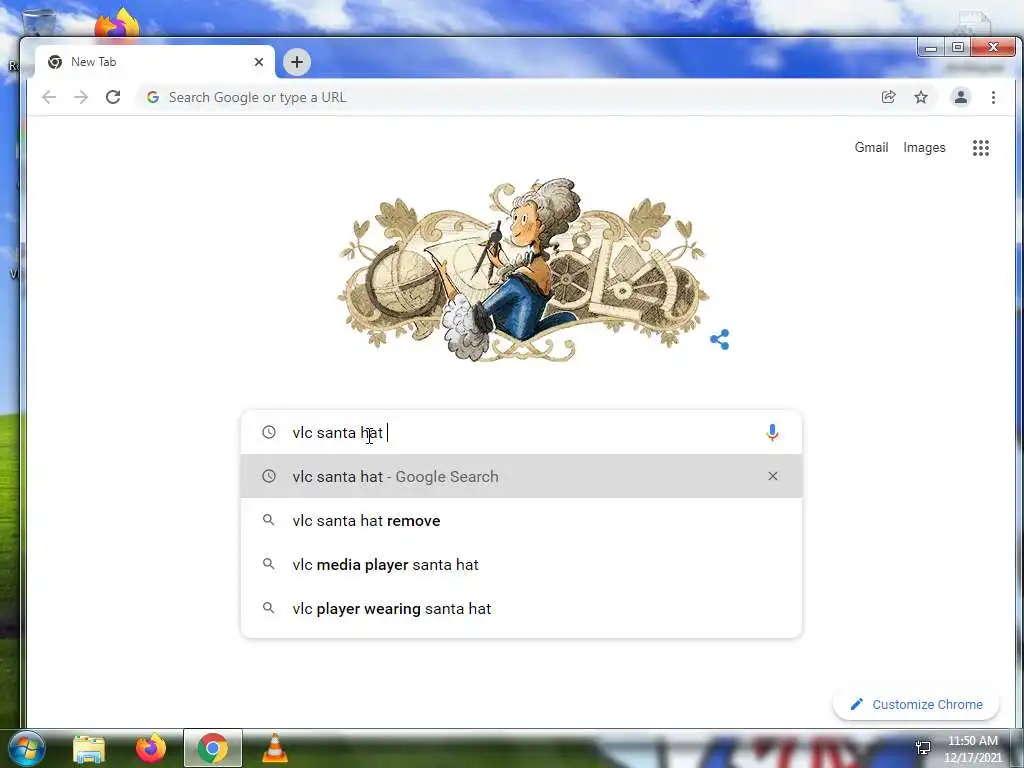Close the New Tab tab
Viewport: 1024px width, 768px height.
(x=259, y=62)
